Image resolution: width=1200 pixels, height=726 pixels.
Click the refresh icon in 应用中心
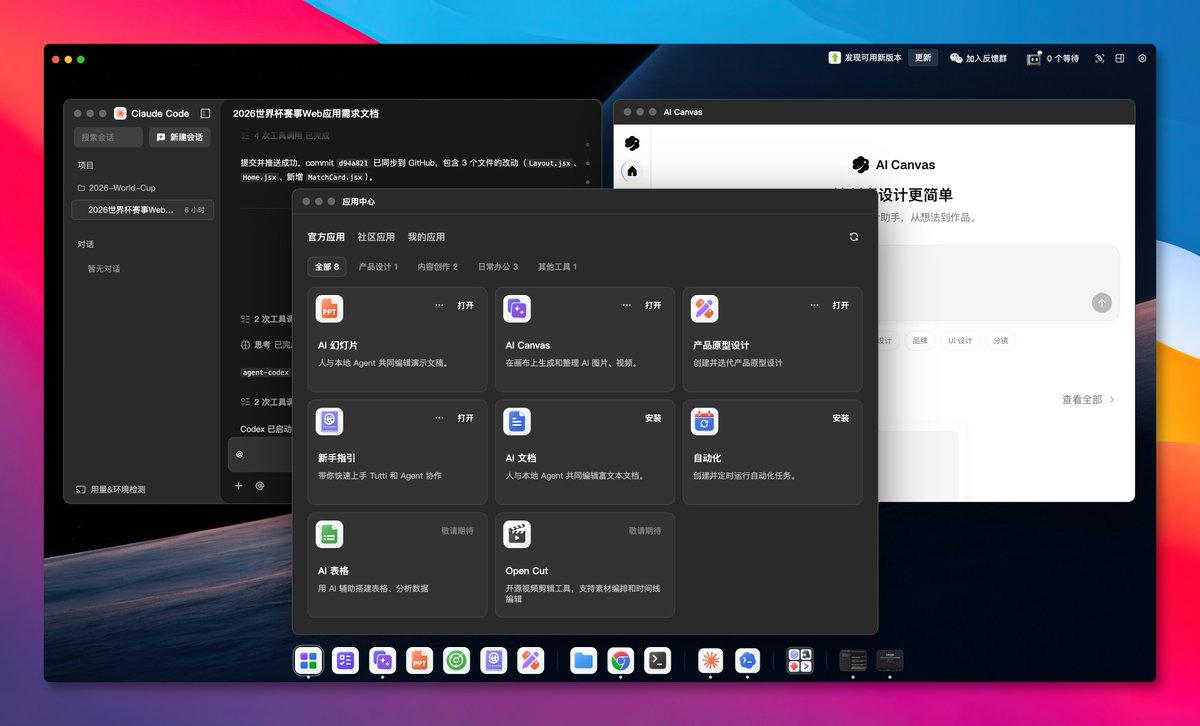coord(853,237)
